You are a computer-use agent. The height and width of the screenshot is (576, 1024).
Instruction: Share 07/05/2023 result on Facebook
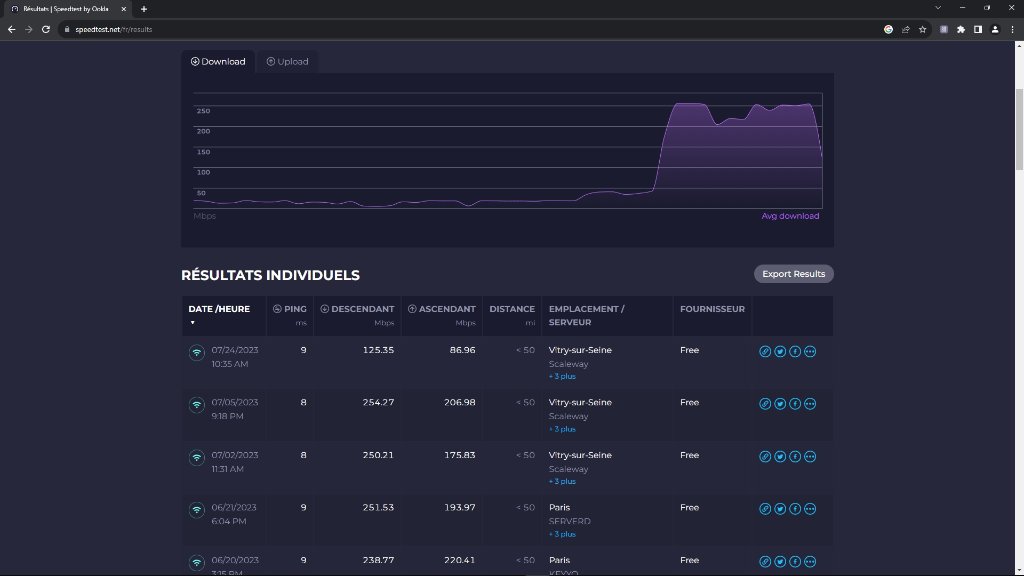tap(795, 404)
